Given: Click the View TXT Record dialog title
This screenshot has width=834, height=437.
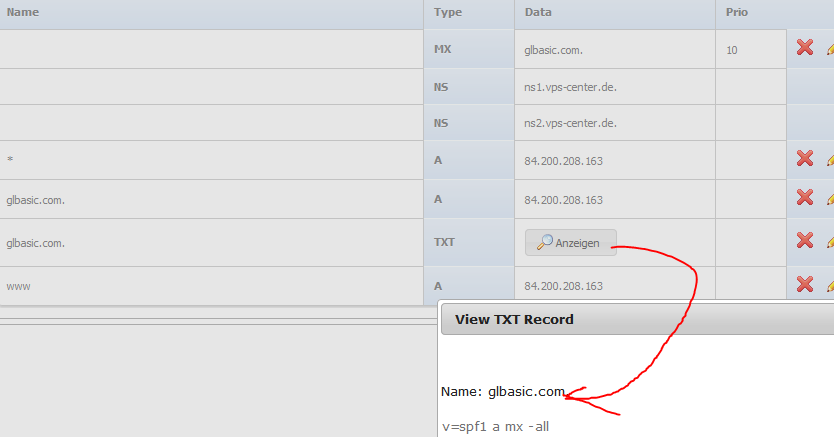Looking at the screenshot, I should pyautogui.click(x=514, y=320).
